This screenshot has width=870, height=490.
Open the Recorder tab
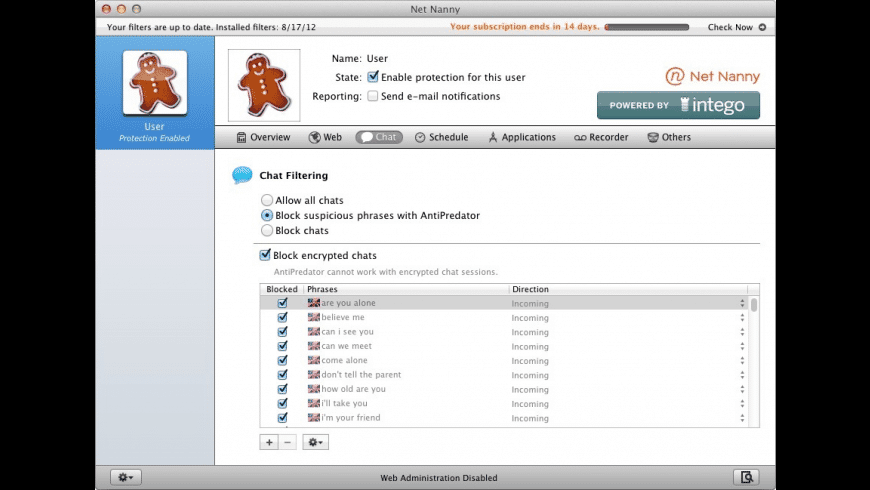601,137
